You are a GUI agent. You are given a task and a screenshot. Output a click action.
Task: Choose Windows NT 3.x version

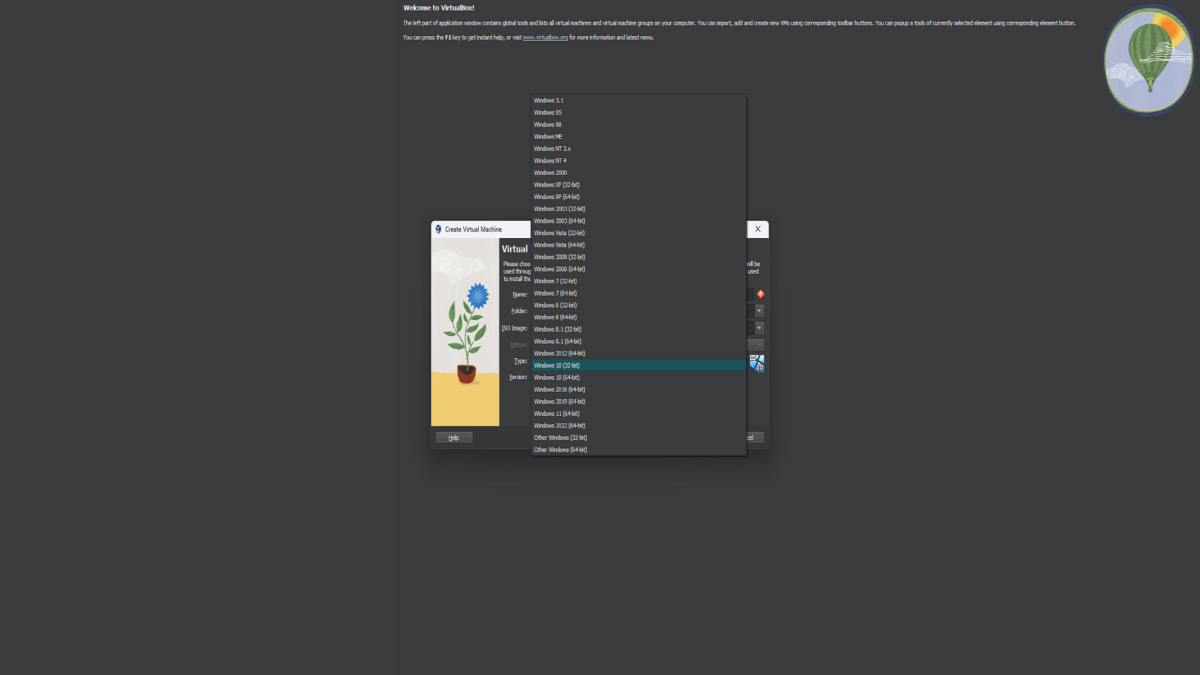639,149
